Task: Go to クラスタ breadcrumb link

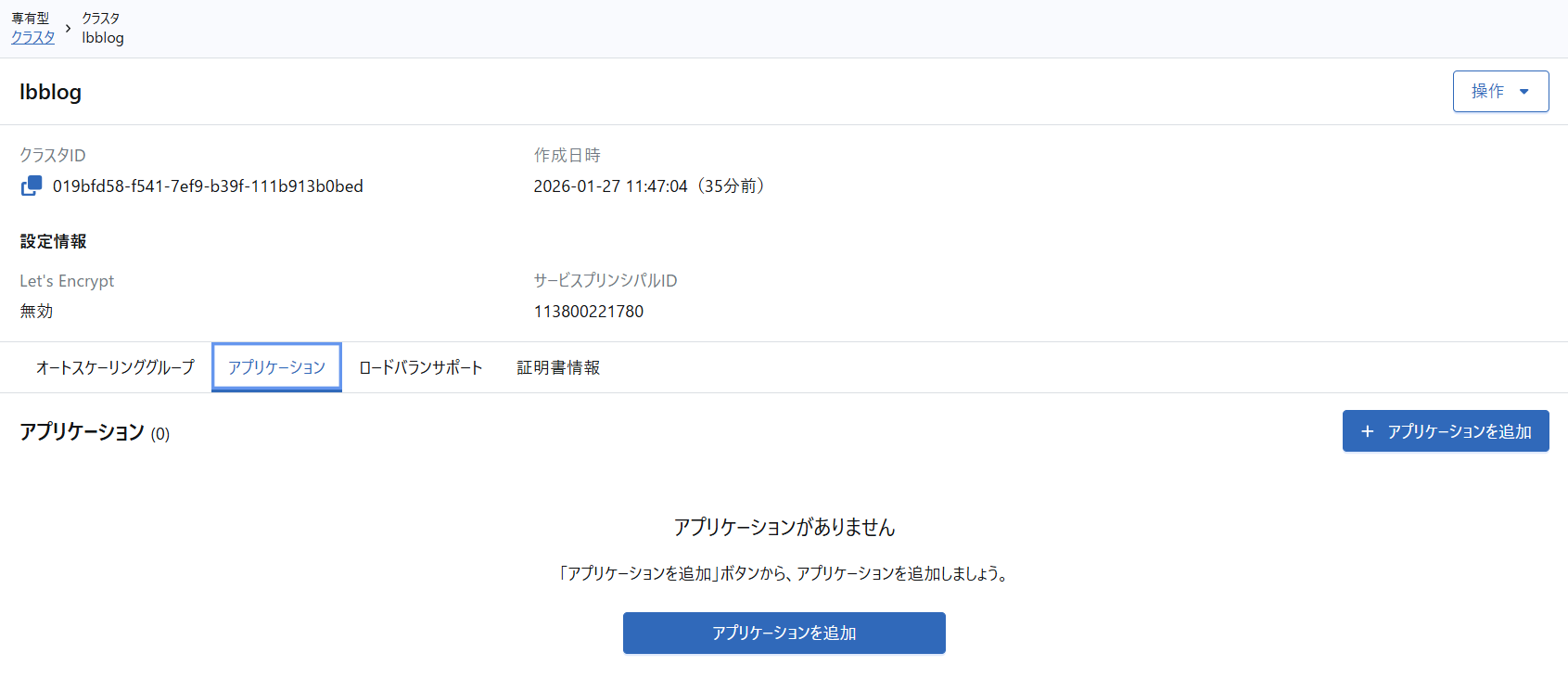Action: point(32,37)
